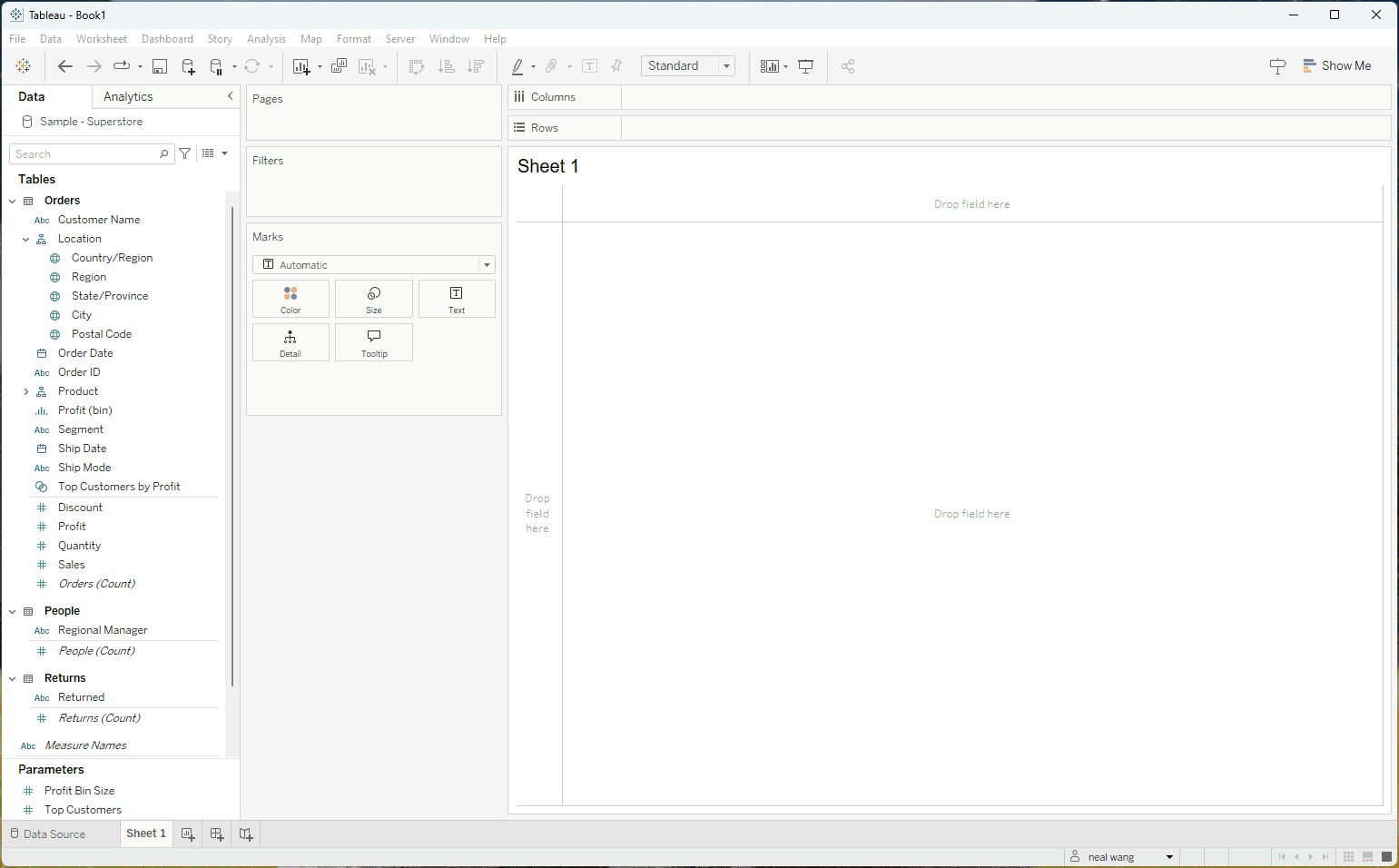Image resolution: width=1399 pixels, height=868 pixels.
Task: Switch to the Analytics tab
Action: [128, 97]
